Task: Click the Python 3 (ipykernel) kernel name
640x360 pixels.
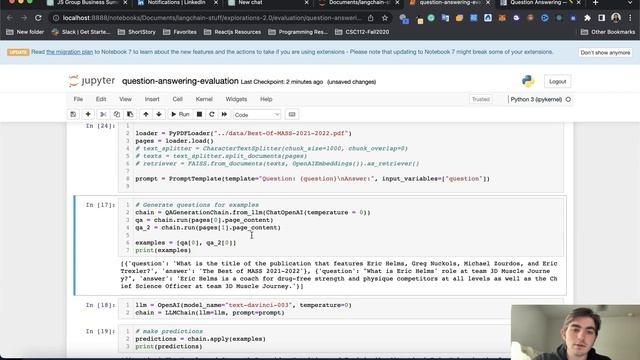Action: [x=536, y=99]
